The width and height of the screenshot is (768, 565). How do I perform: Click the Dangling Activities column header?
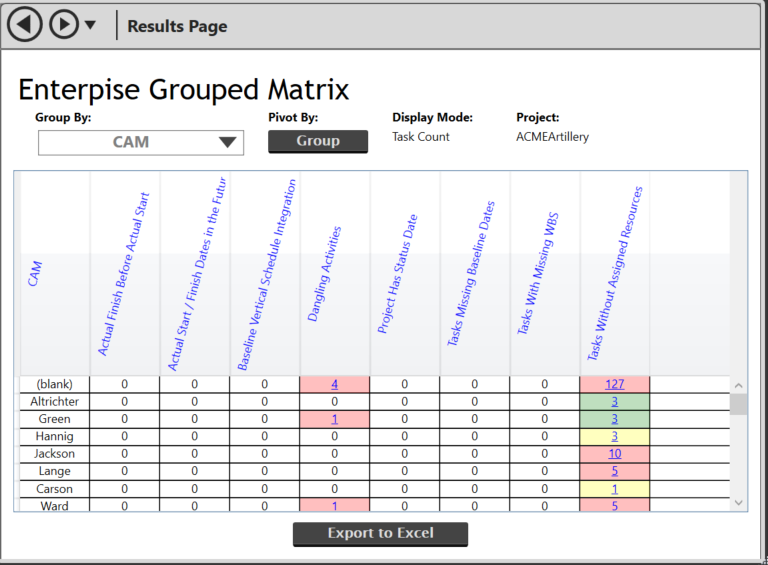click(x=325, y=275)
